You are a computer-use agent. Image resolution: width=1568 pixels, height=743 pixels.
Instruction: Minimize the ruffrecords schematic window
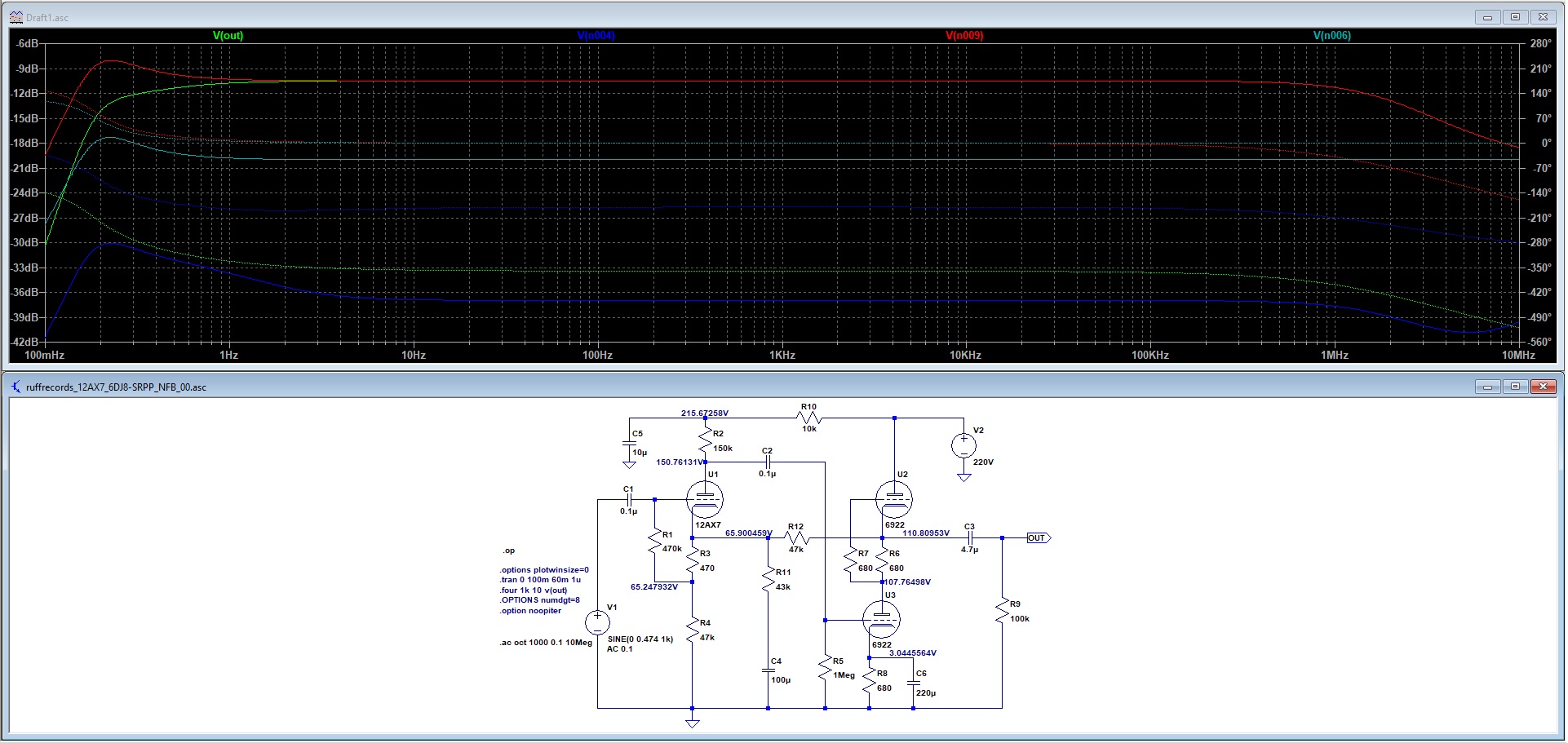pyautogui.click(x=1487, y=387)
